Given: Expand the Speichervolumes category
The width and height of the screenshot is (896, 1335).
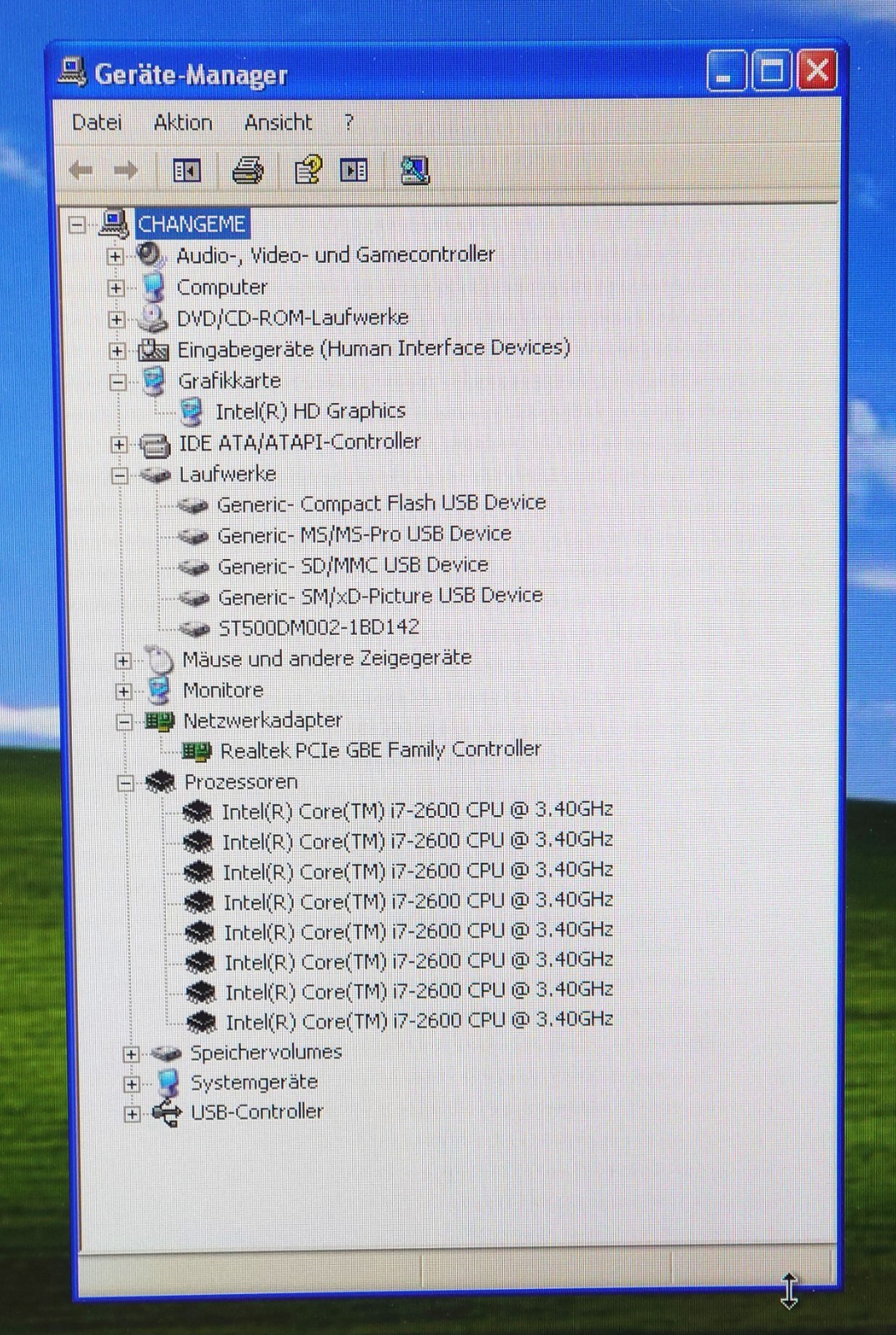Looking at the screenshot, I should pyautogui.click(x=130, y=1054).
